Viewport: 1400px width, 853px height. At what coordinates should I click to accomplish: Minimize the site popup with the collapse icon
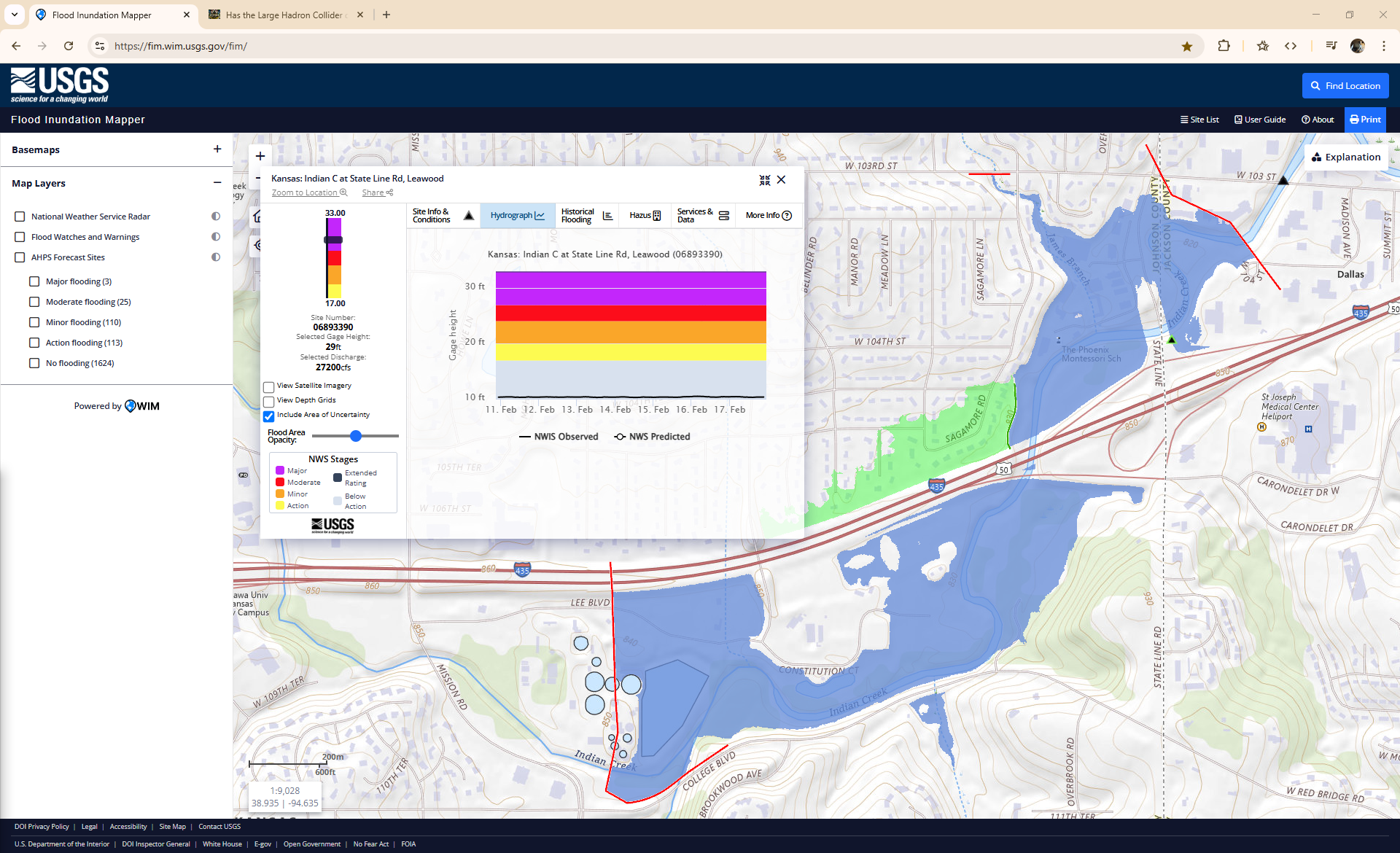pos(765,180)
